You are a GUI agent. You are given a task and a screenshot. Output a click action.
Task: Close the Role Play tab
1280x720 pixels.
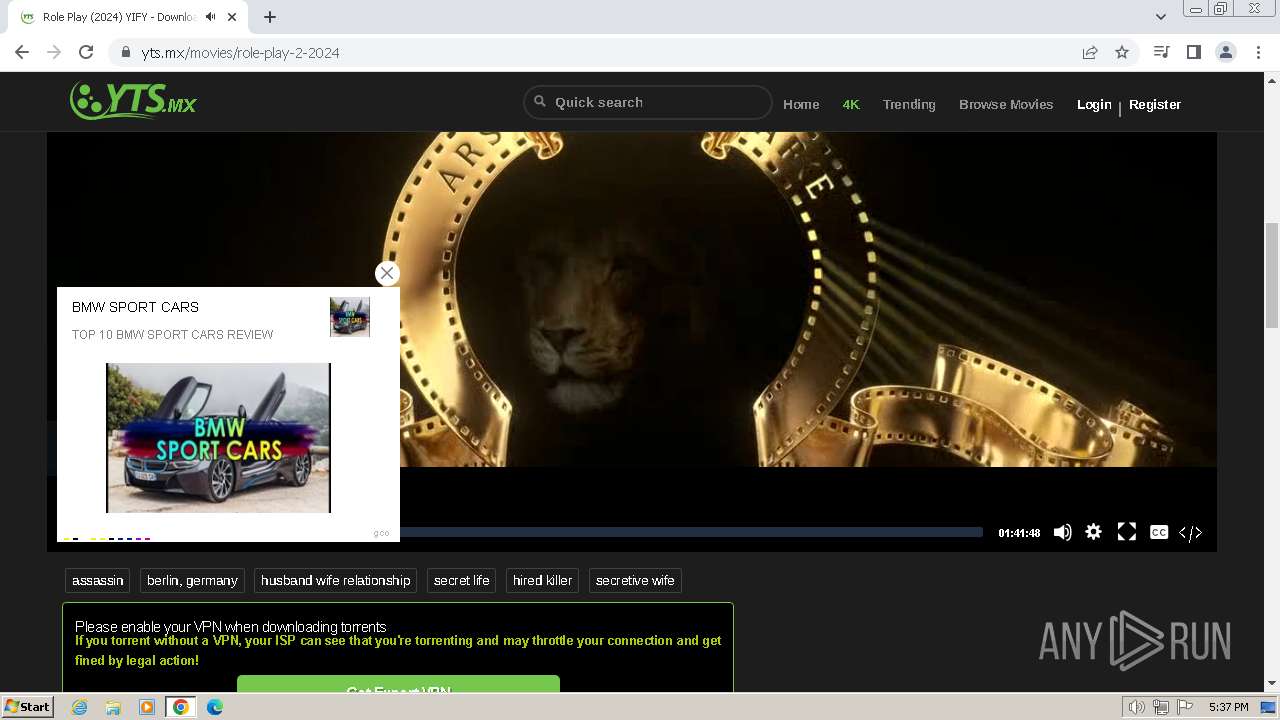[233, 17]
